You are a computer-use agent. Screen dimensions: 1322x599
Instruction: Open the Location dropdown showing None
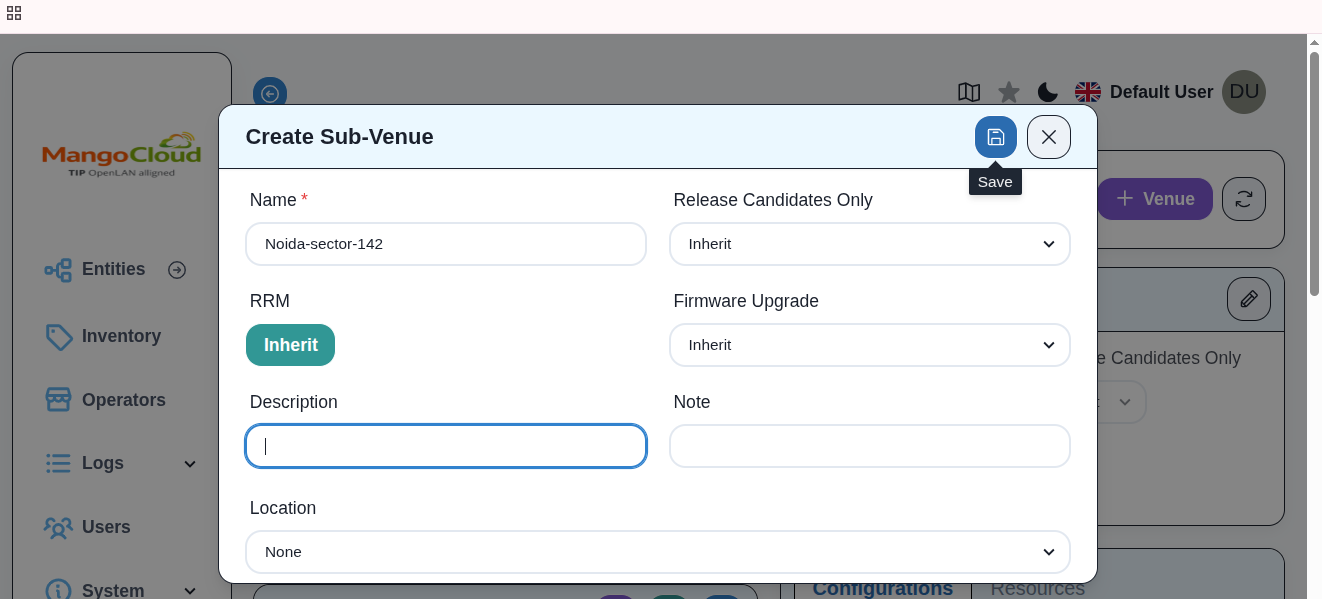658,552
